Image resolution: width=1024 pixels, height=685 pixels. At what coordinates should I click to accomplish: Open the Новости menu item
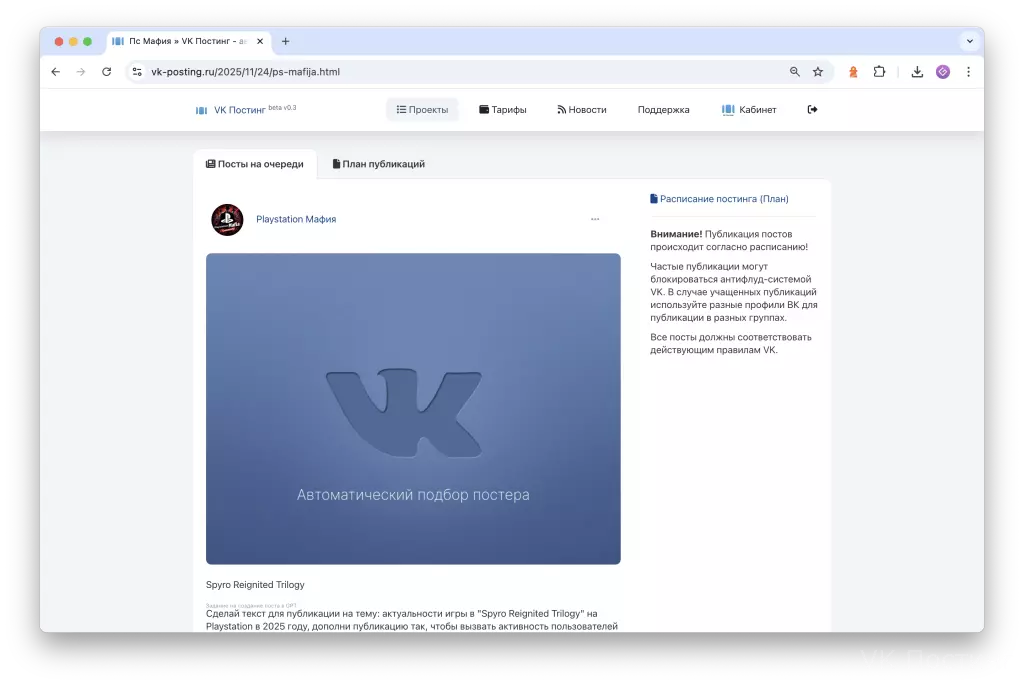pyautogui.click(x=581, y=110)
